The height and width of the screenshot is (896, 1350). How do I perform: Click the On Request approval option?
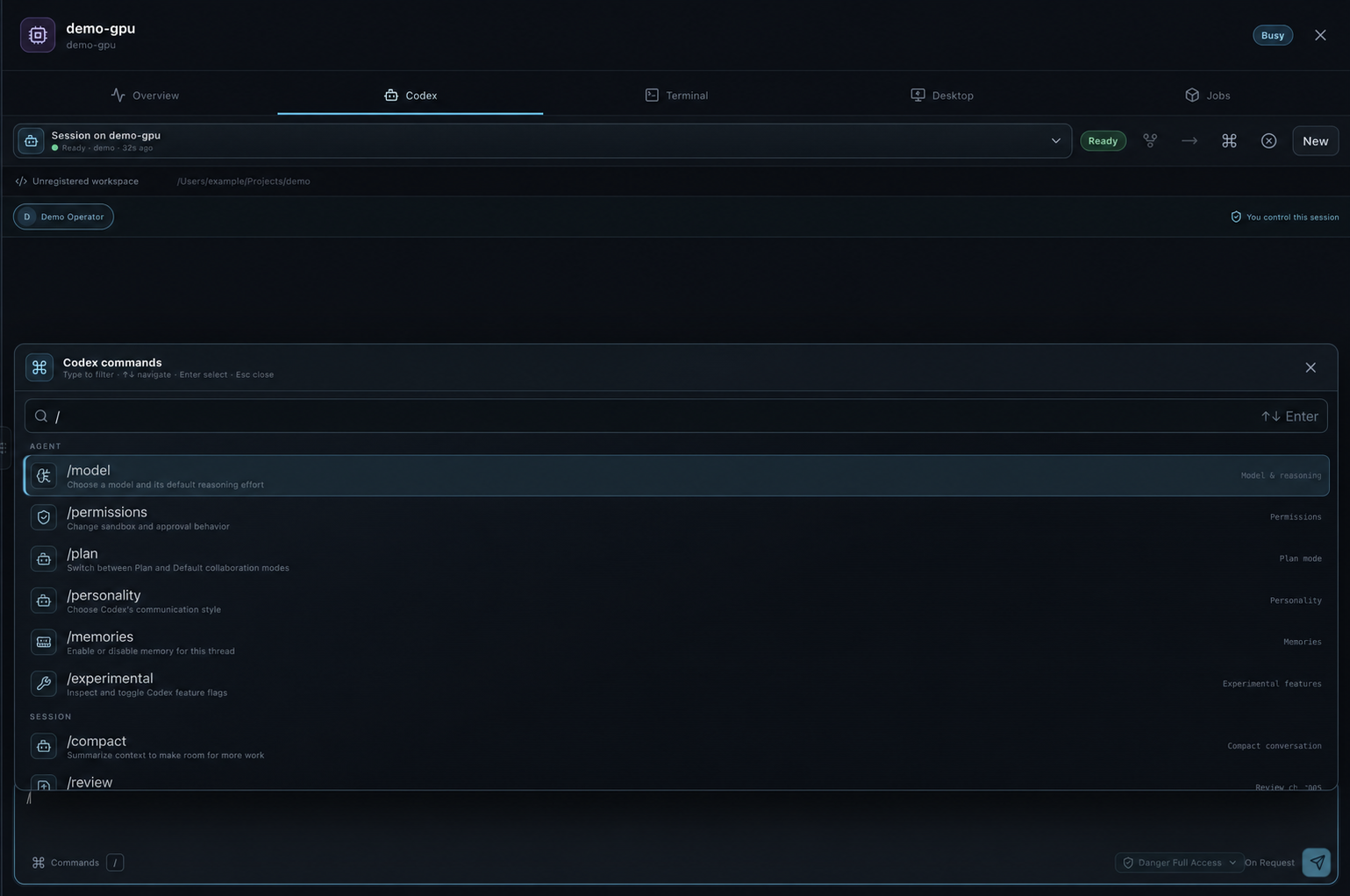click(x=1269, y=863)
